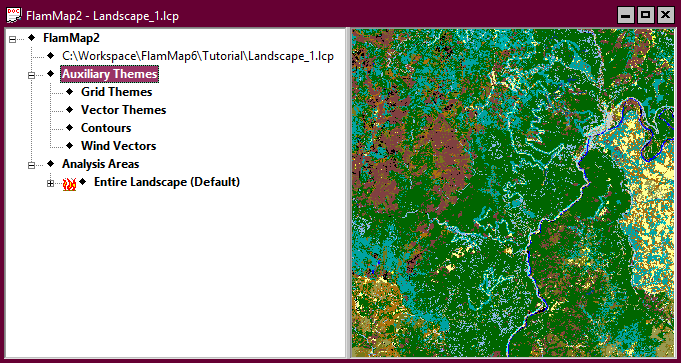Expand the Entire Landscape (Default) node
681x363 pixels.
[x=50, y=184]
